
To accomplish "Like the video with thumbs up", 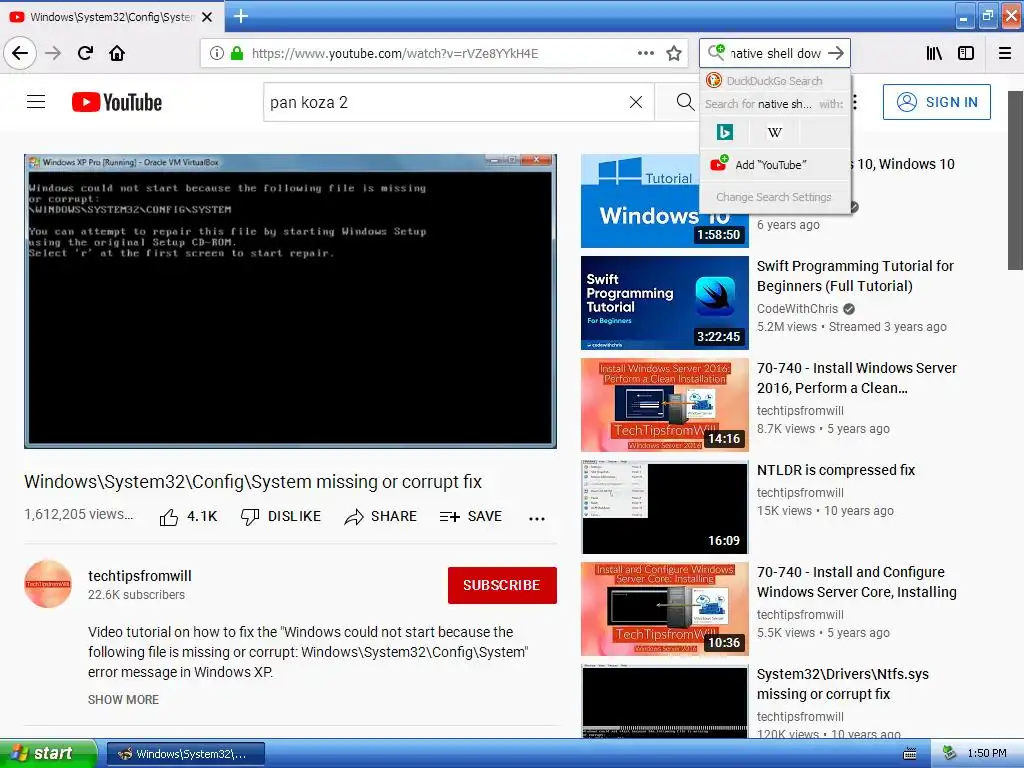I will 188,517.
